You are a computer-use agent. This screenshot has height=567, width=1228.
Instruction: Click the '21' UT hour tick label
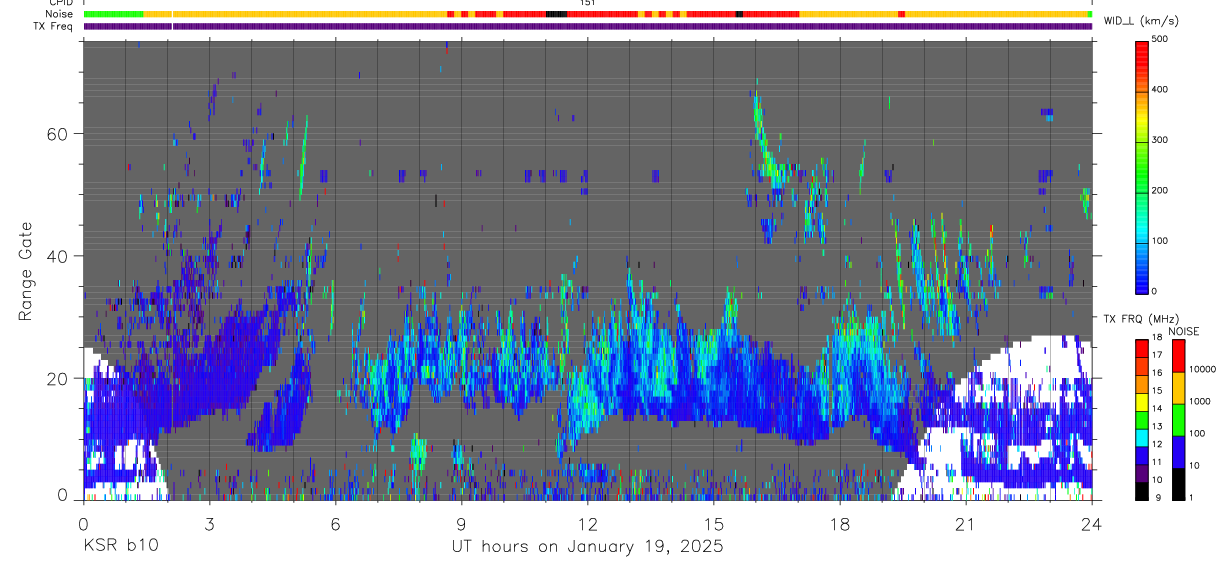click(966, 524)
